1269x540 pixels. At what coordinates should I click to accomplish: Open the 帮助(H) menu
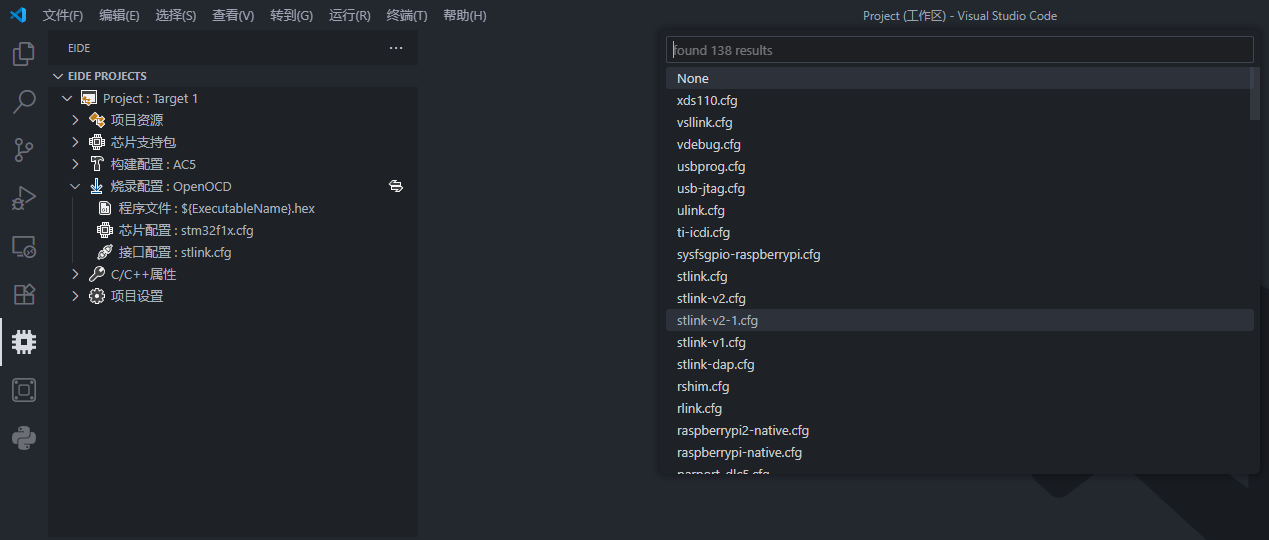pos(464,16)
